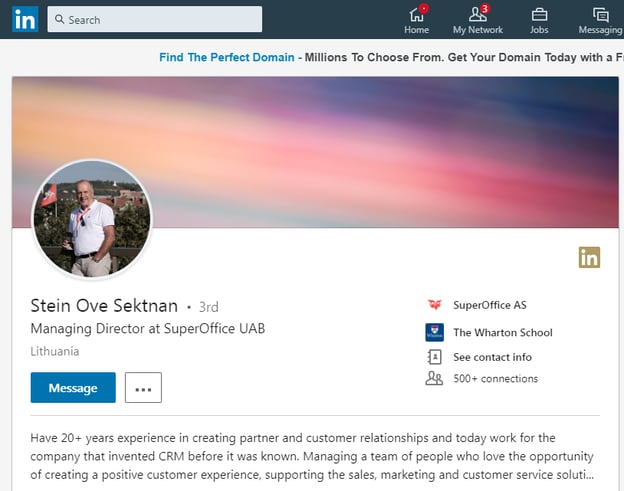Open the Messaging icon

pos(600,14)
